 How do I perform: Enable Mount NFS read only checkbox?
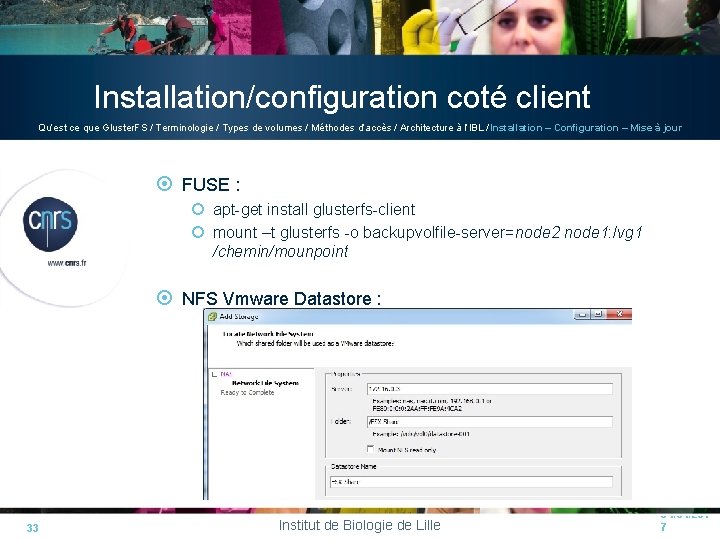pyautogui.click(x=371, y=449)
